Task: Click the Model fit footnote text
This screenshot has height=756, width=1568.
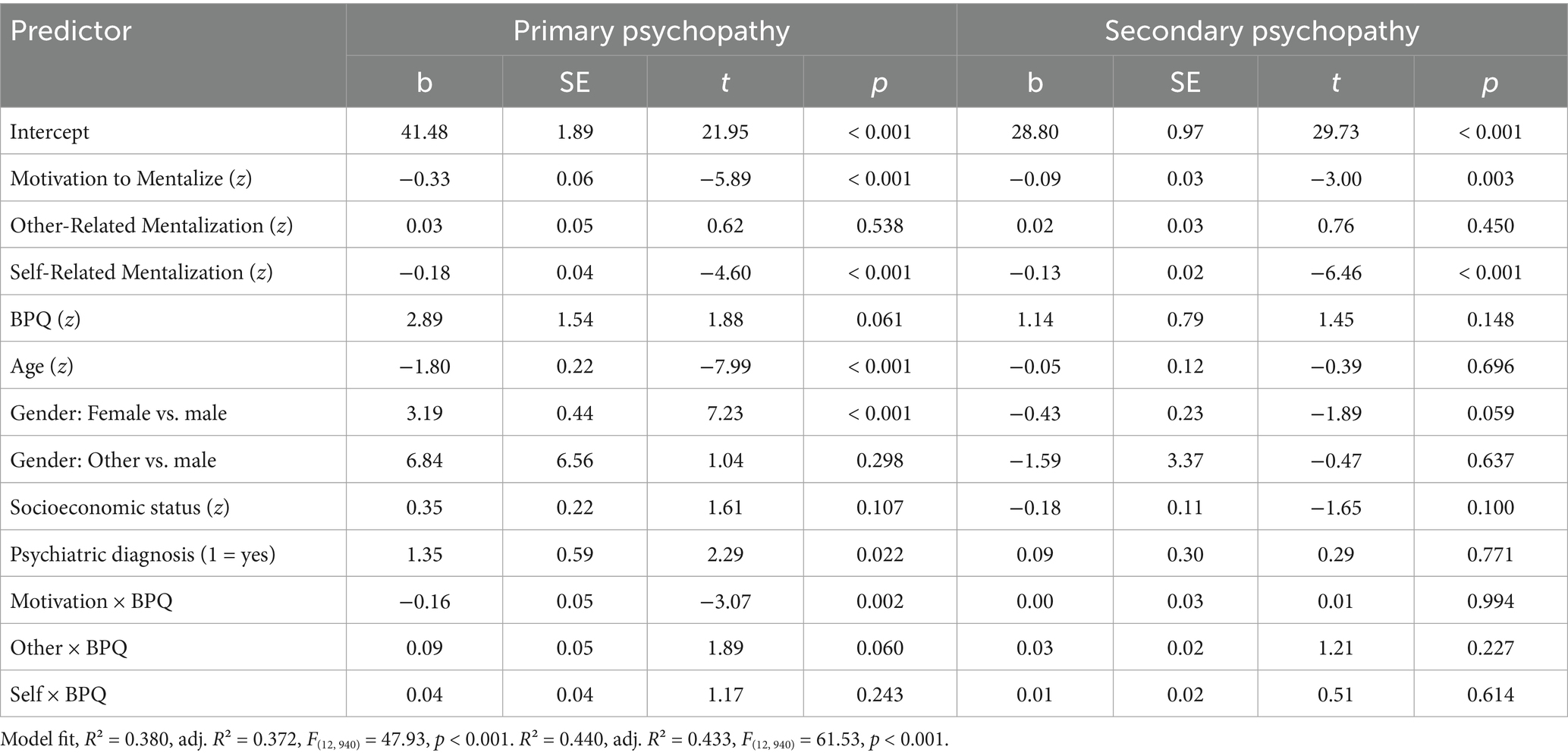Action: pos(475,739)
